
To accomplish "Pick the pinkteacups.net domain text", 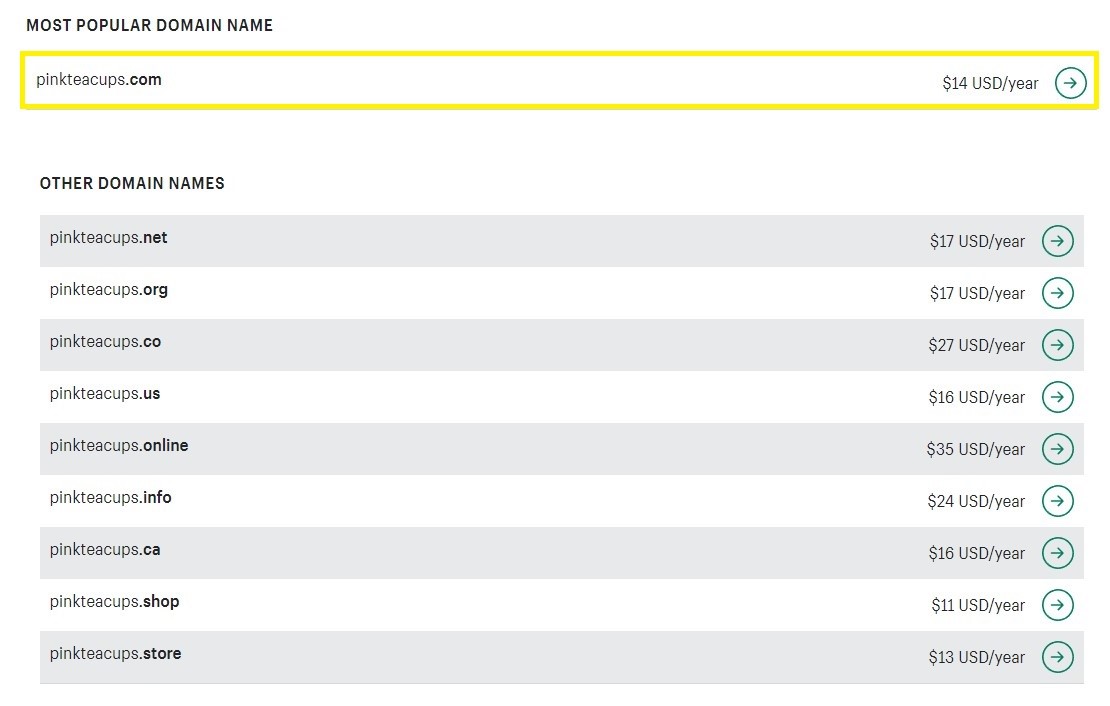I will coord(108,238).
